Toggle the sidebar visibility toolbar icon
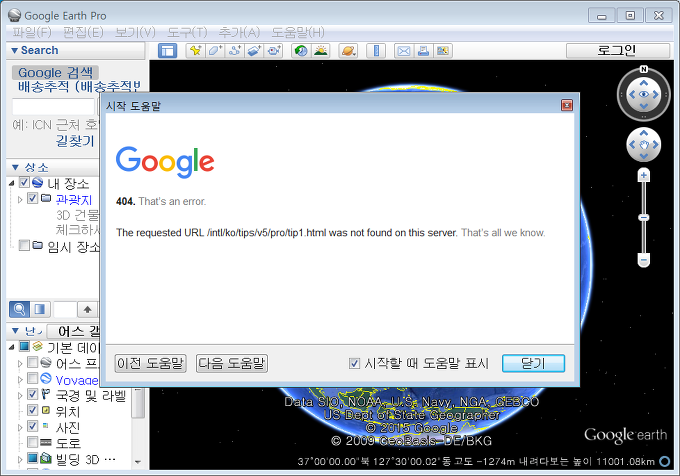The width and height of the screenshot is (680, 476). pos(167,51)
